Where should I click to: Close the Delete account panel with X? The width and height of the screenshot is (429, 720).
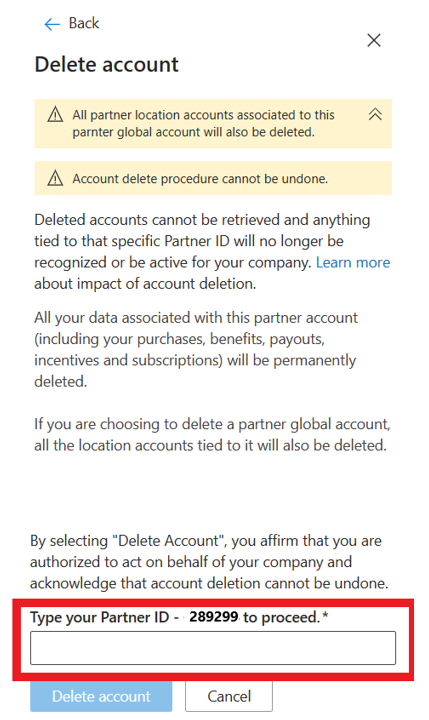tap(374, 40)
